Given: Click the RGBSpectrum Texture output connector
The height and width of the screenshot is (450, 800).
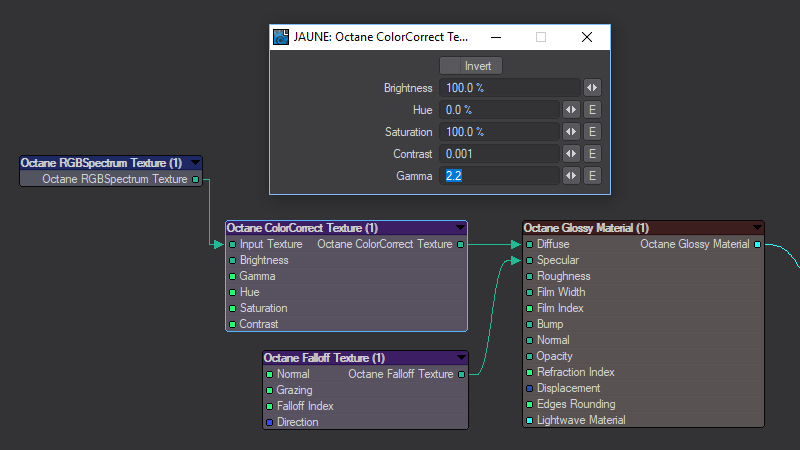Looking at the screenshot, I should [x=195, y=179].
